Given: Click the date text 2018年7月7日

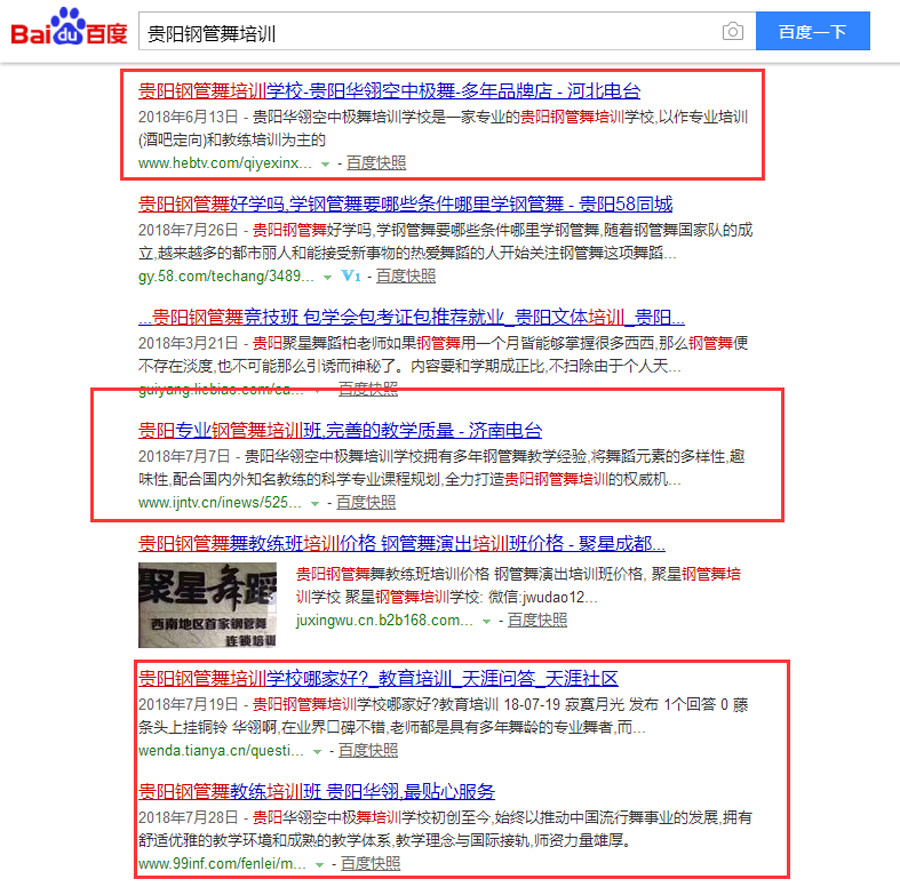Looking at the screenshot, I should coord(184,456).
